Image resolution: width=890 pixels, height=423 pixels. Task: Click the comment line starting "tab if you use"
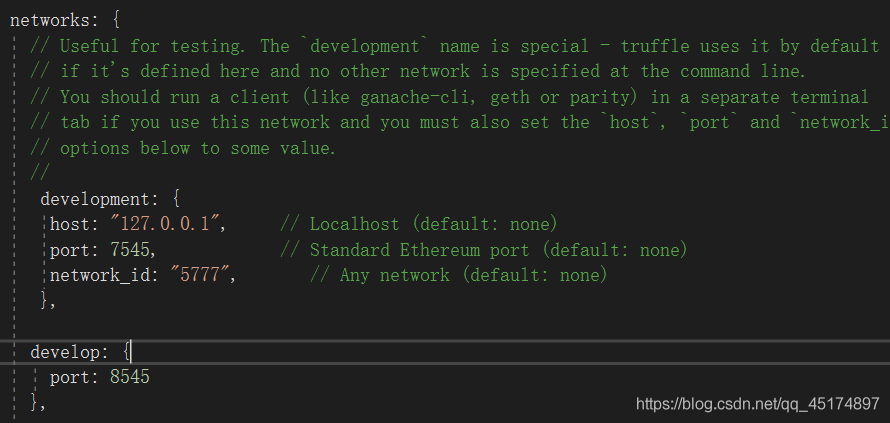[460, 123]
